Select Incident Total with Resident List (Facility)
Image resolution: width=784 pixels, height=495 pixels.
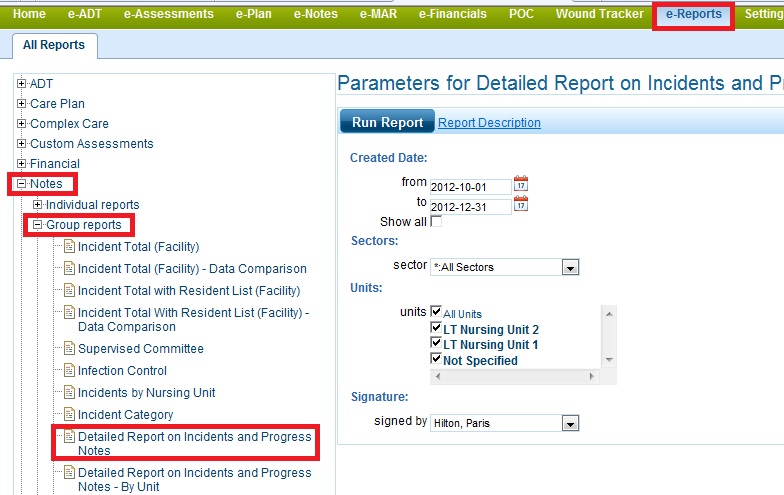(189, 290)
